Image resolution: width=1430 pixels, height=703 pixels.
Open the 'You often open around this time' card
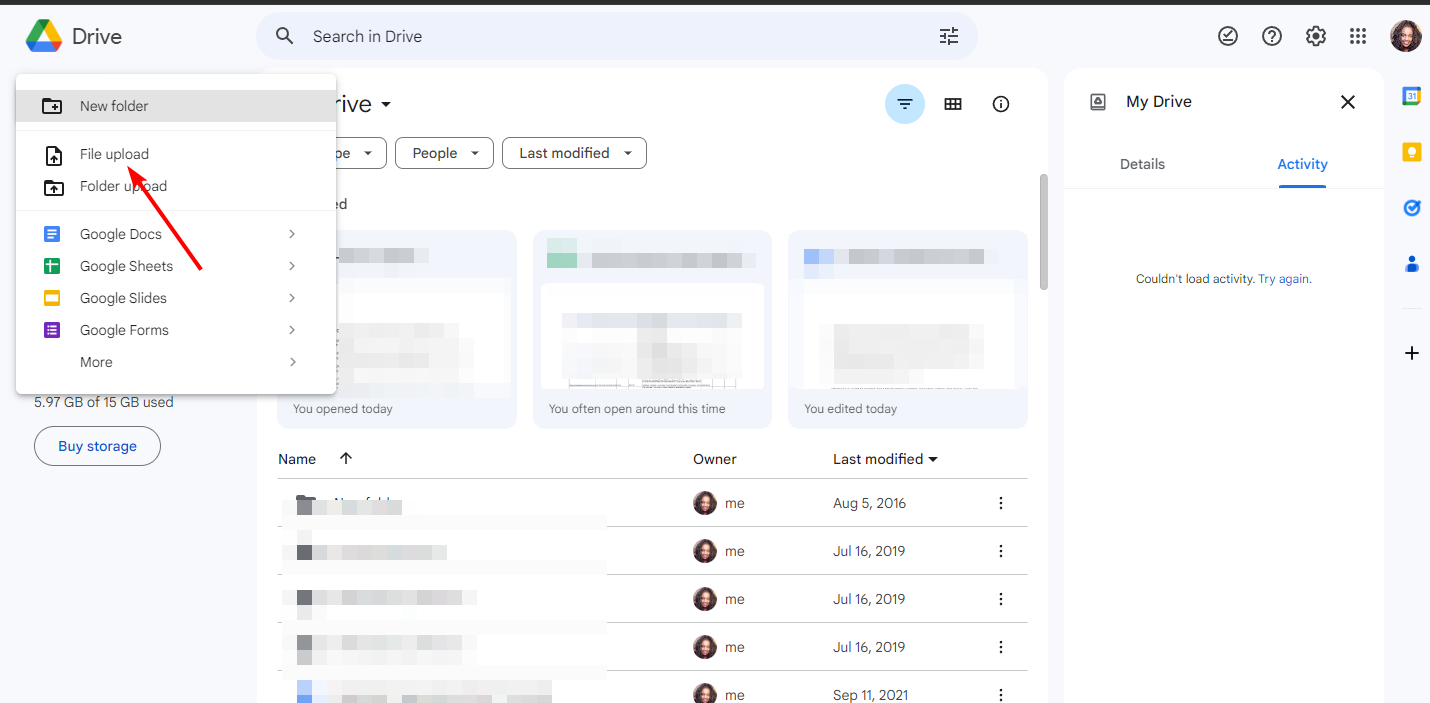click(x=652, y=330)
